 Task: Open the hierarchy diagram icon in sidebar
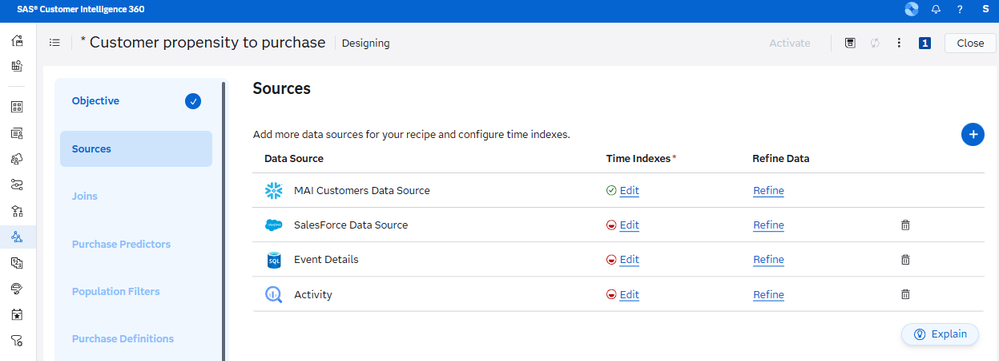[17, 211]
